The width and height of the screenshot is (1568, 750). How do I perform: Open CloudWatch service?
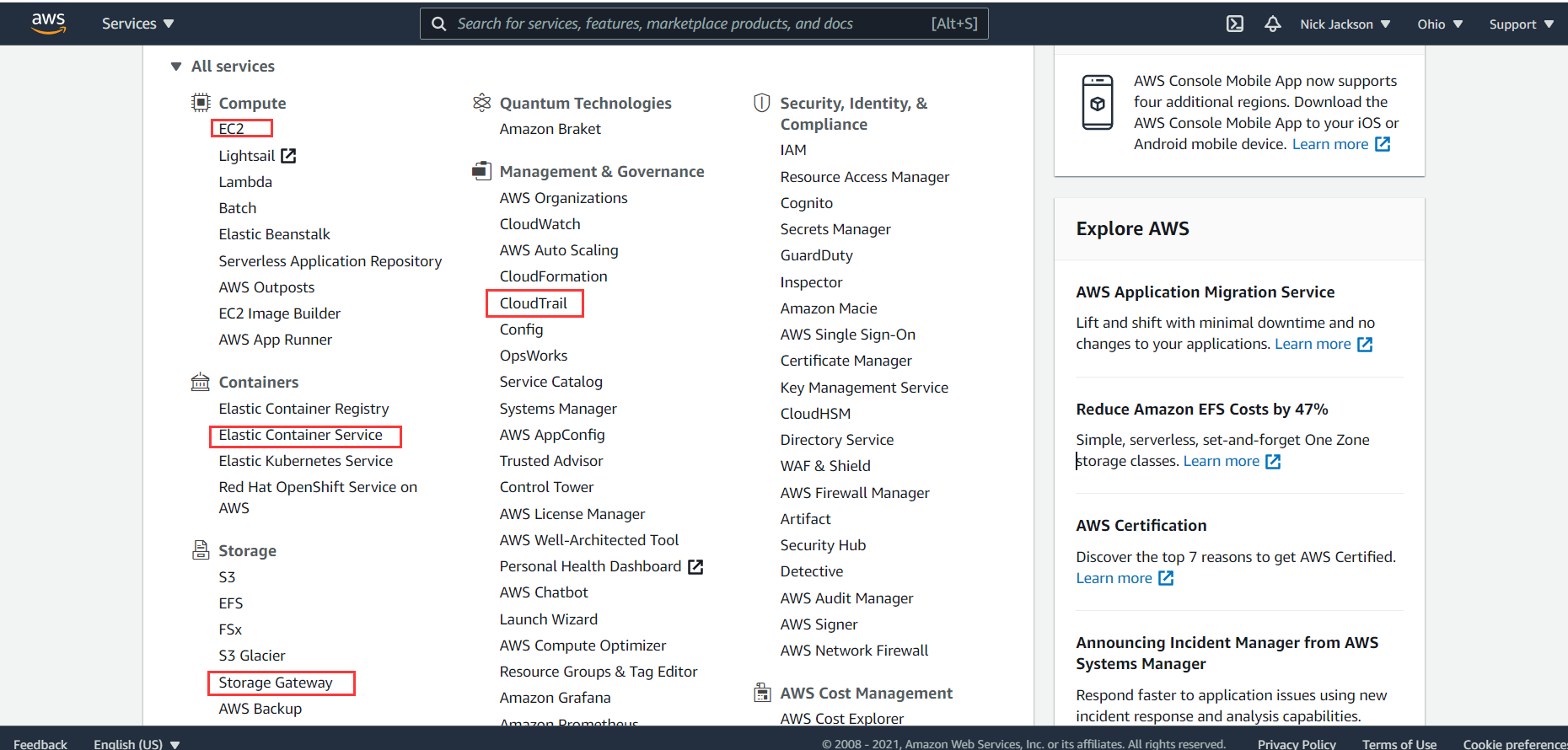[x=540, y=224]
